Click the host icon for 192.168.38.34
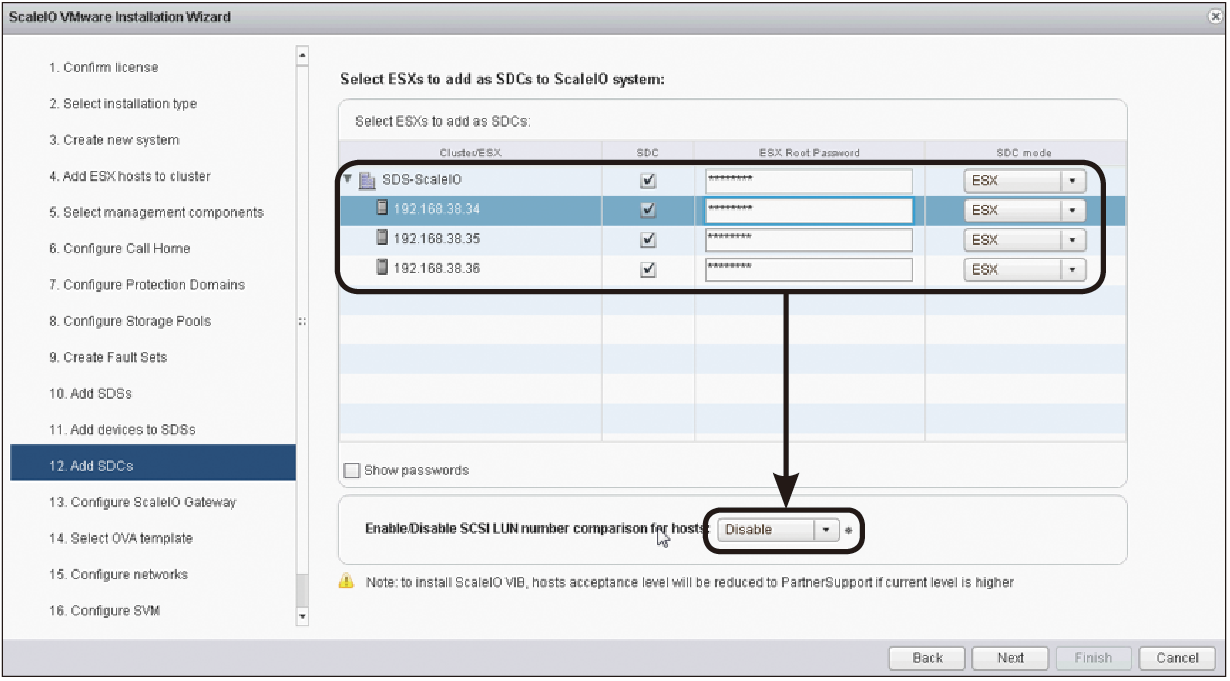 tap(381, 209)
